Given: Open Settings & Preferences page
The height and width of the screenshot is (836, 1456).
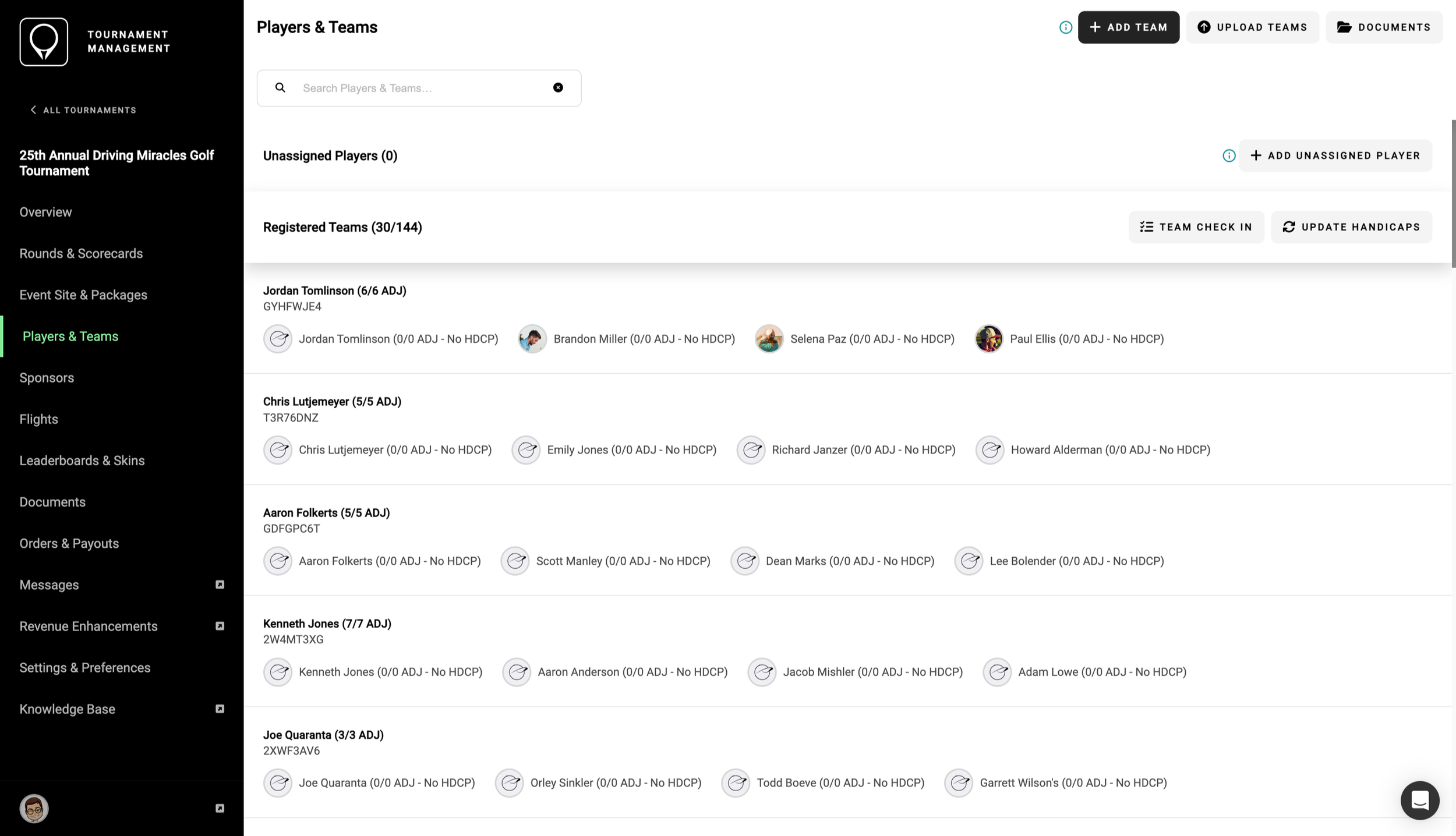Looking at the screenshot, I should [x=85, y=668].
